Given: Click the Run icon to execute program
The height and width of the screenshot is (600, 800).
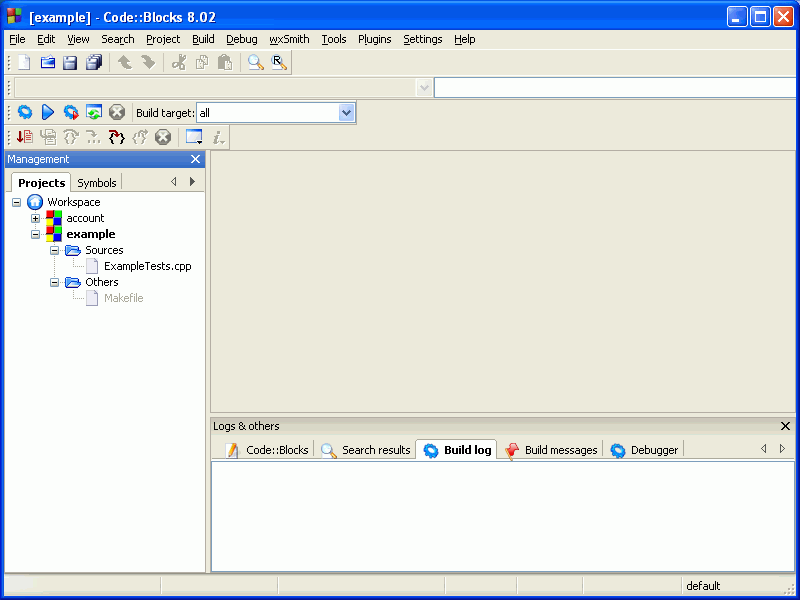Looking at the screenshot, I should pyautogui.click(x=47, y=112).
